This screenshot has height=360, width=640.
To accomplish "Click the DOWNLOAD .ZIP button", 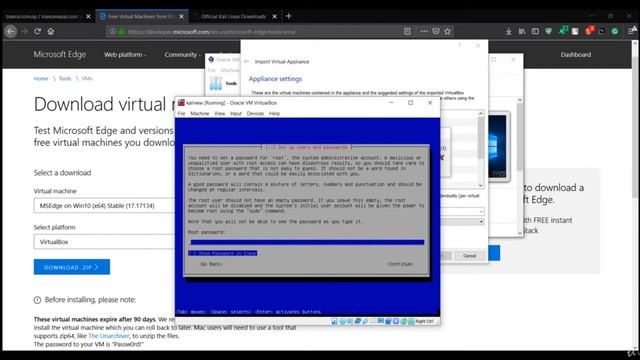I will click(x=72, y=267).
